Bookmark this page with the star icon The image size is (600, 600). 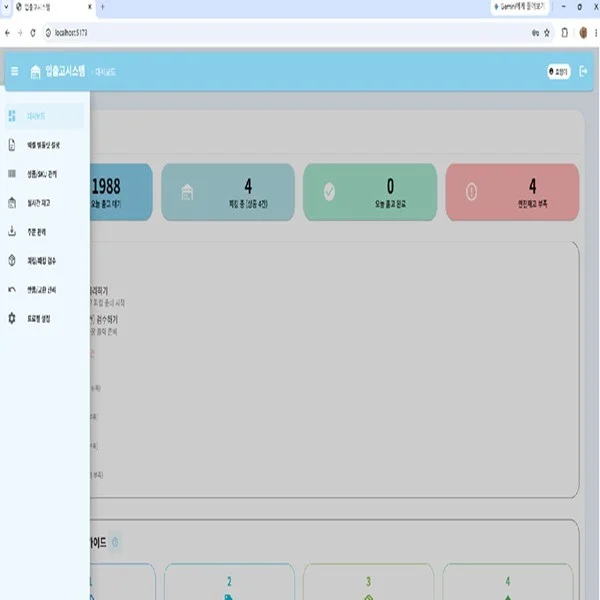click(547, 33)
